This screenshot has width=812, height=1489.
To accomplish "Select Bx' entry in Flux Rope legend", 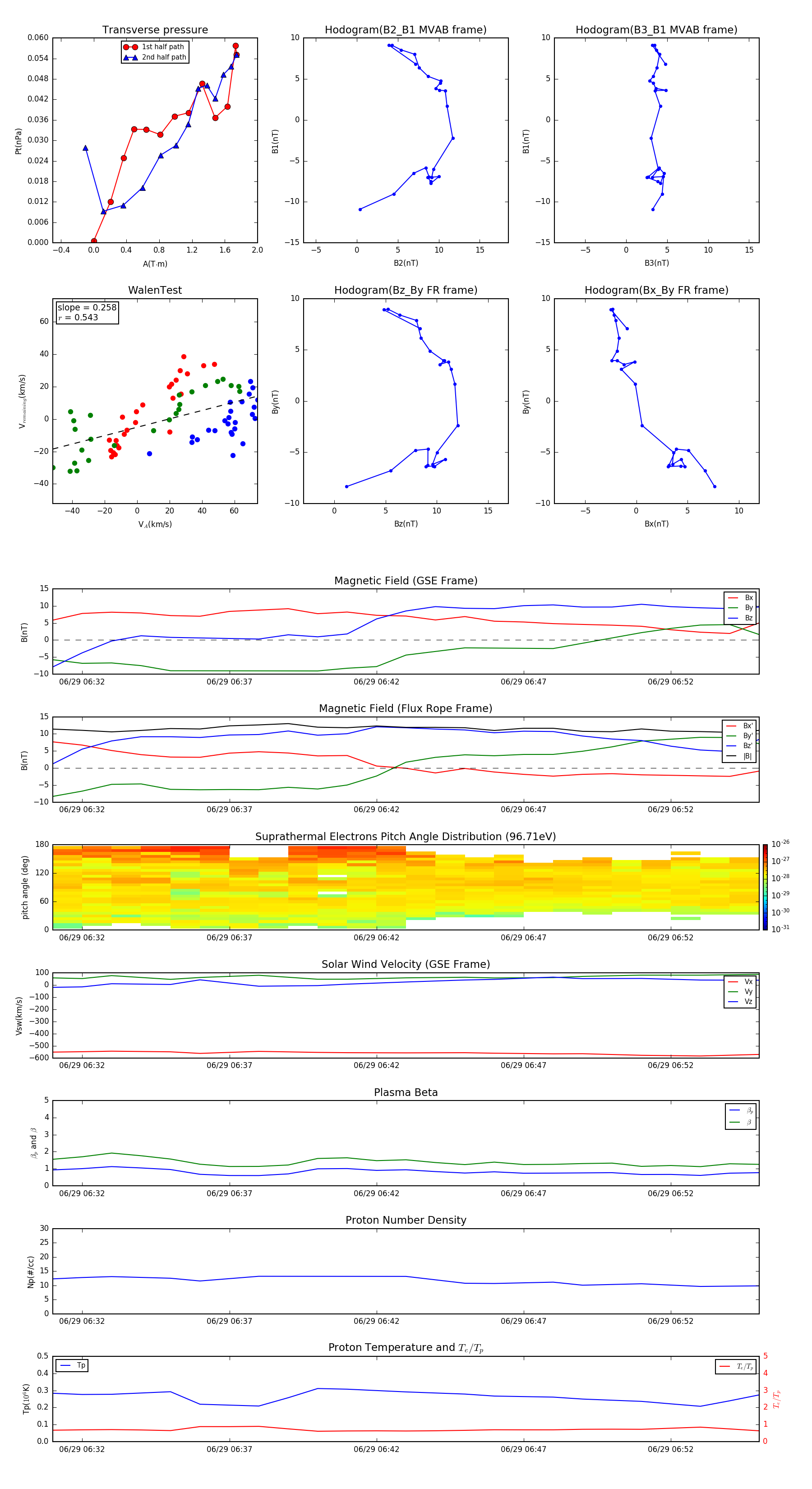I will [x=739, y=726].
